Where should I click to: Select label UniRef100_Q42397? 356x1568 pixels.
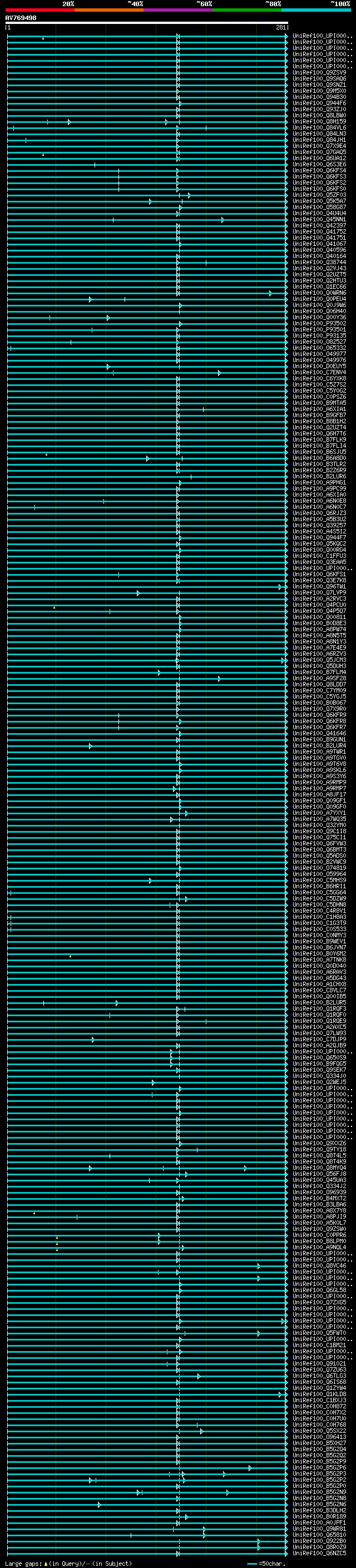point(319,226)
